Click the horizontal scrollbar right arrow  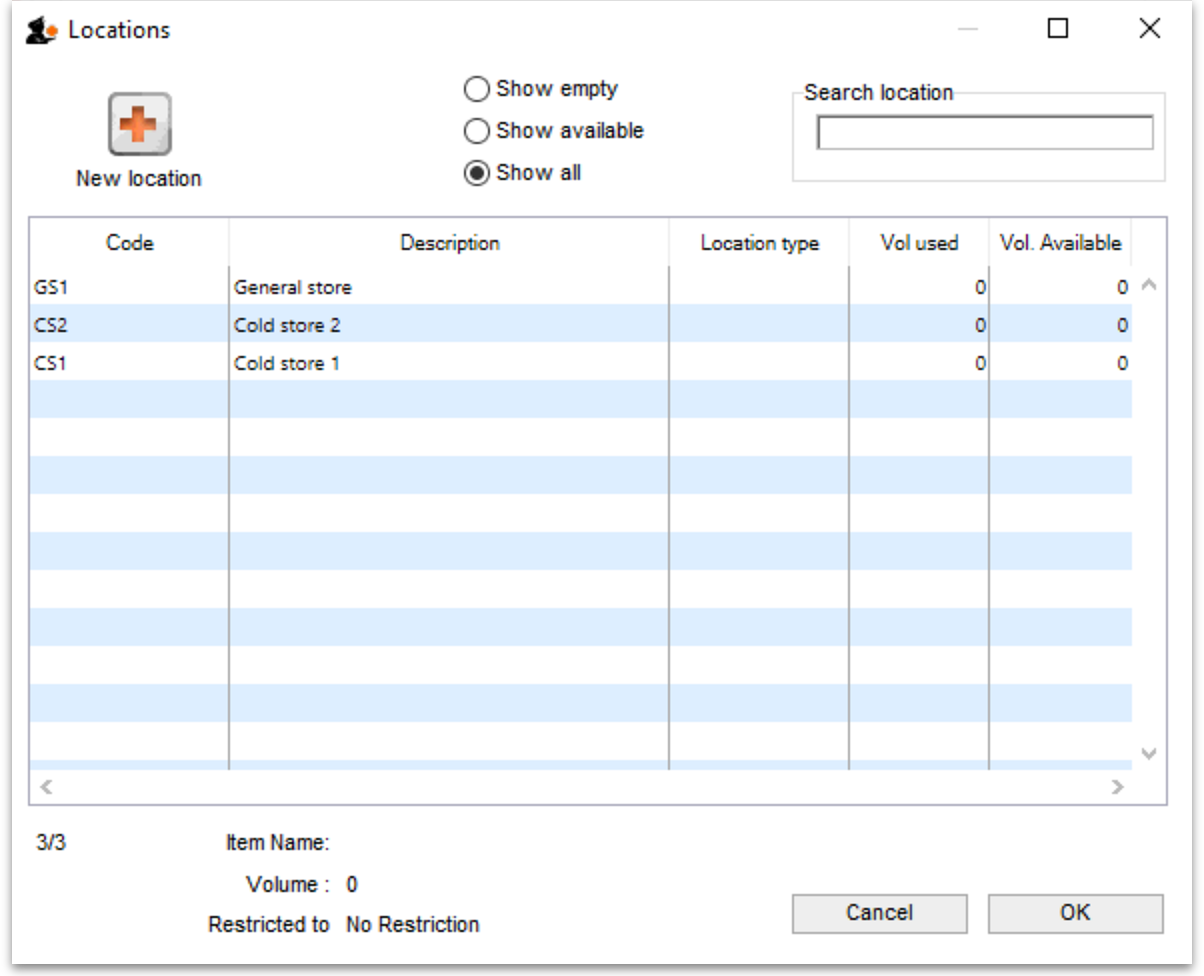pyautogui.click(x=1118, y=787)
